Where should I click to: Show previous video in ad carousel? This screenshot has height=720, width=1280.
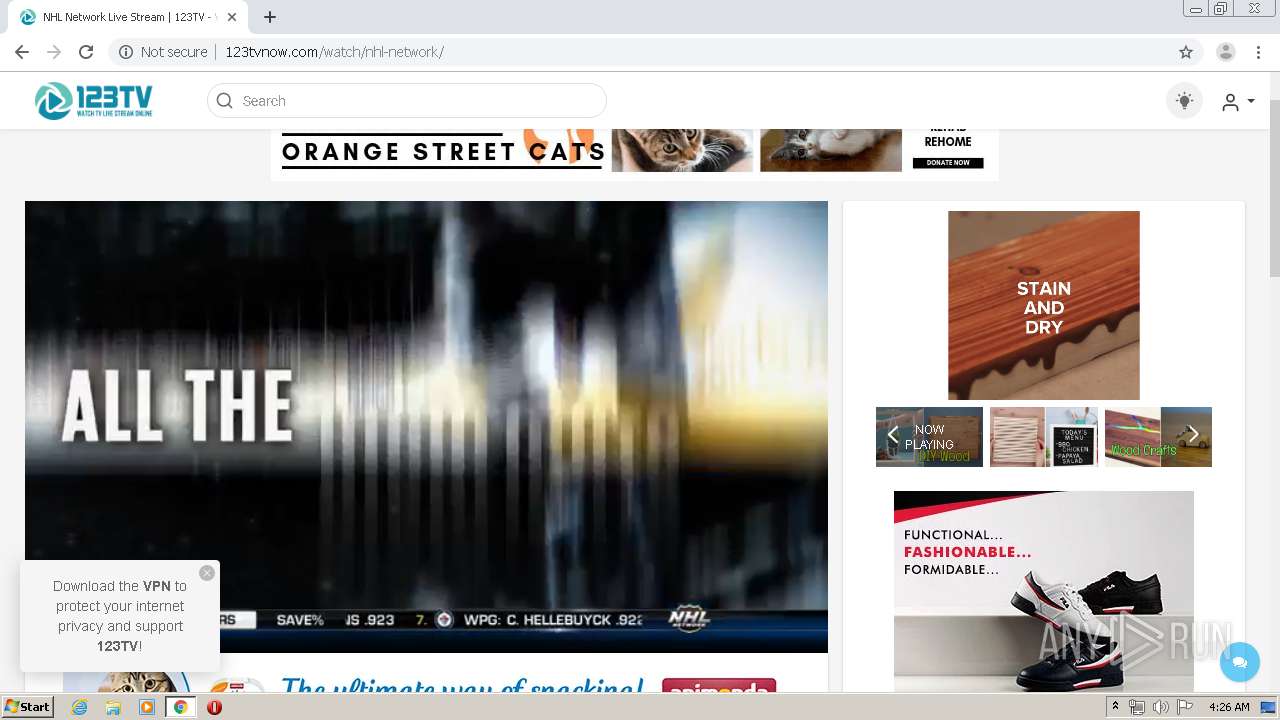tap(893, 435)
